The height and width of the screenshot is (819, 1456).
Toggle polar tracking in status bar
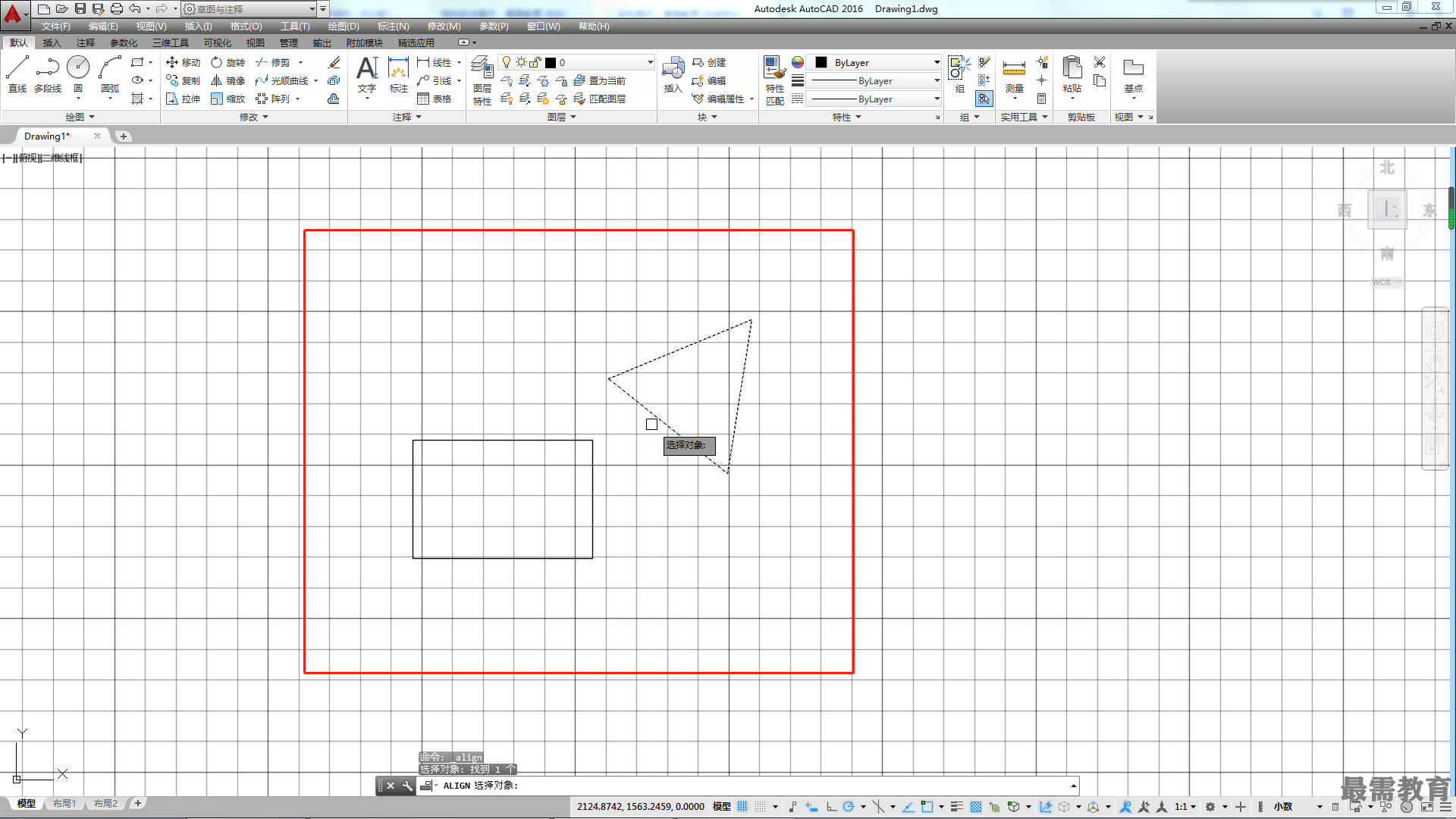point(849,807)
